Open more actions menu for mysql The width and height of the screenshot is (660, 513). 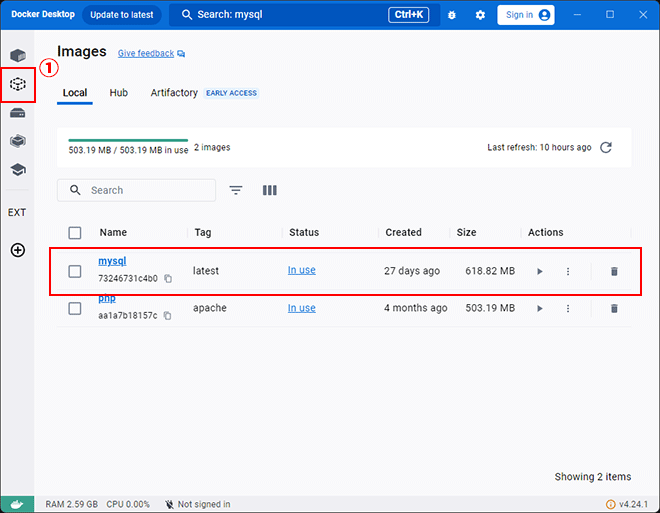click(568, 271)
